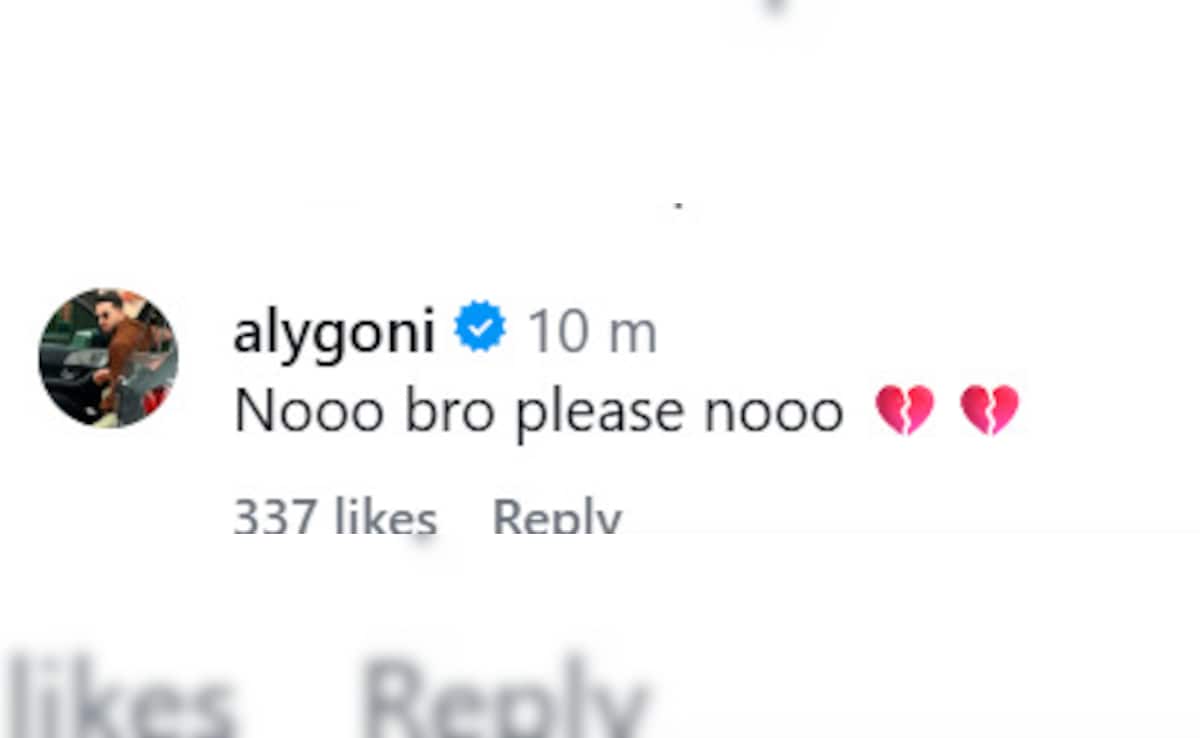
Task: Click the second broken heart emoji
Action: coord(989,410)
